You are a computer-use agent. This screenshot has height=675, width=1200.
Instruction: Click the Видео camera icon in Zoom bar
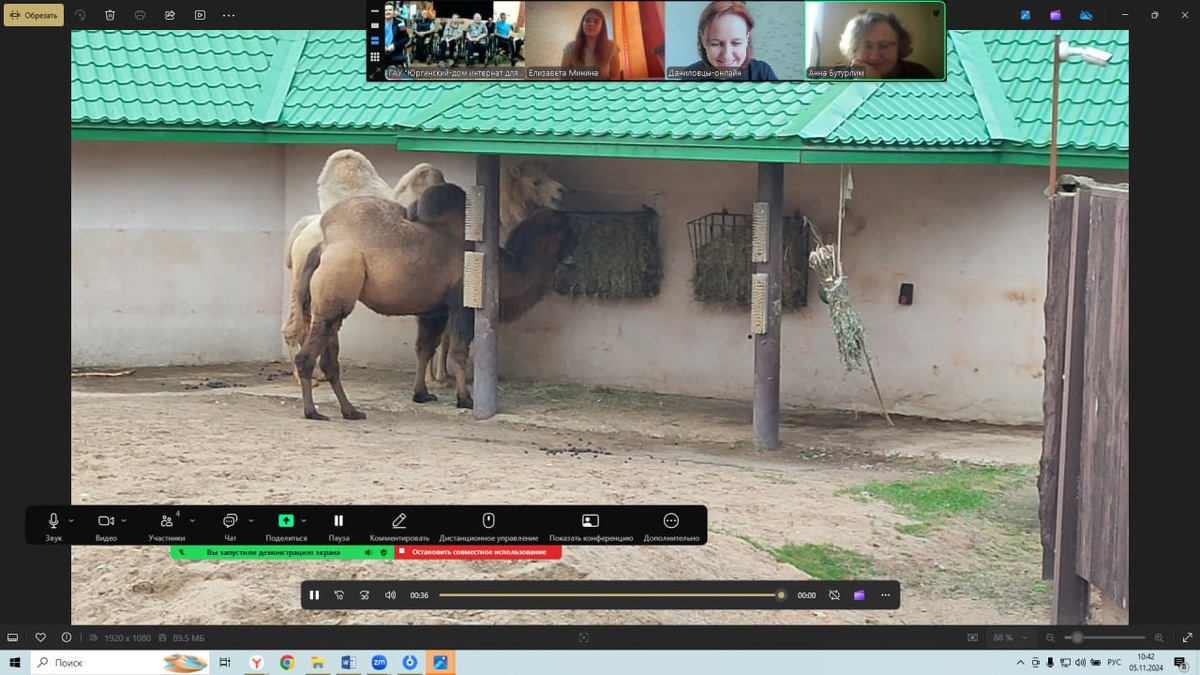(x=106, y=525)
